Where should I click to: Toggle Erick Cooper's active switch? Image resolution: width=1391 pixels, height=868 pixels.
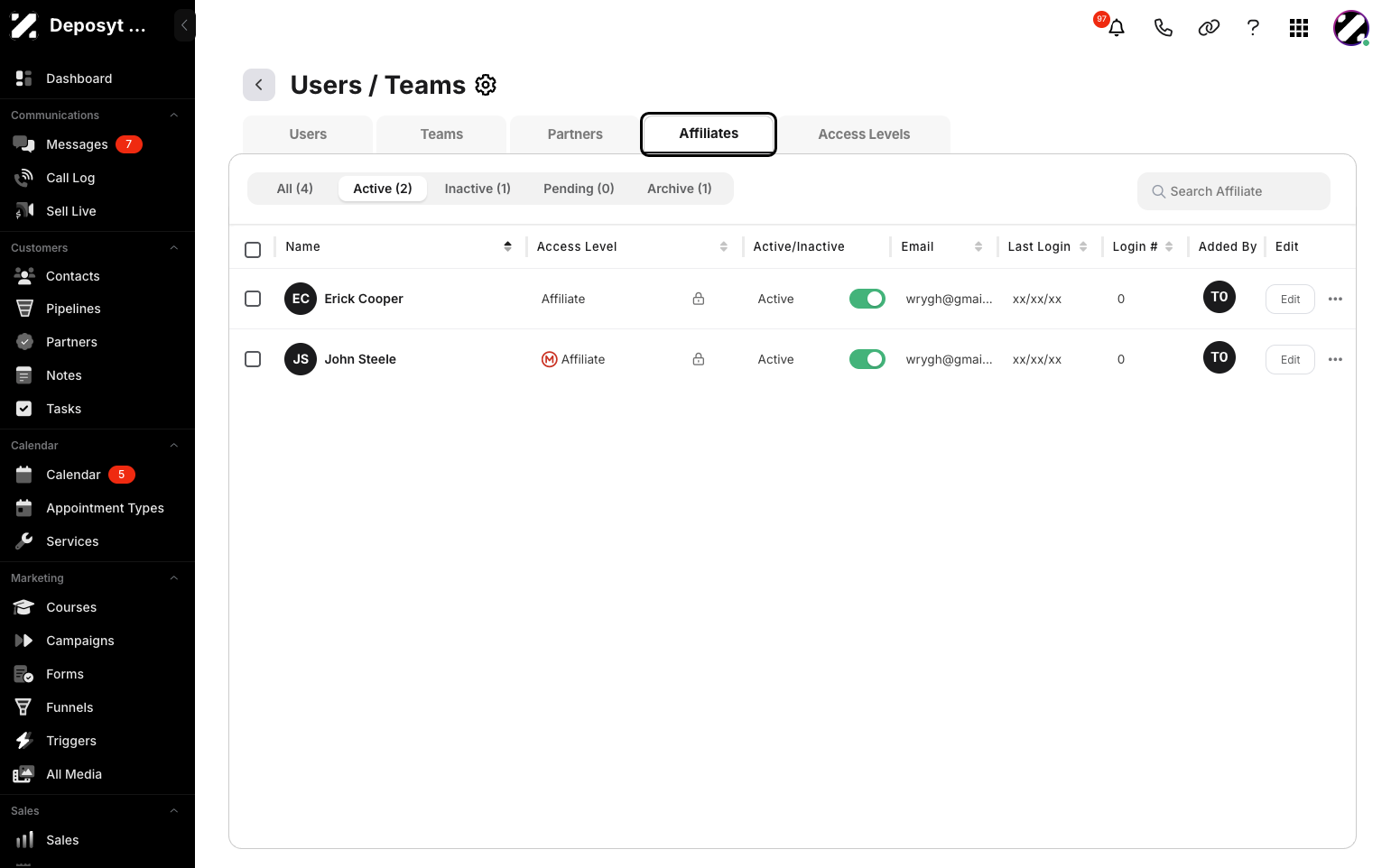point(867,299)
